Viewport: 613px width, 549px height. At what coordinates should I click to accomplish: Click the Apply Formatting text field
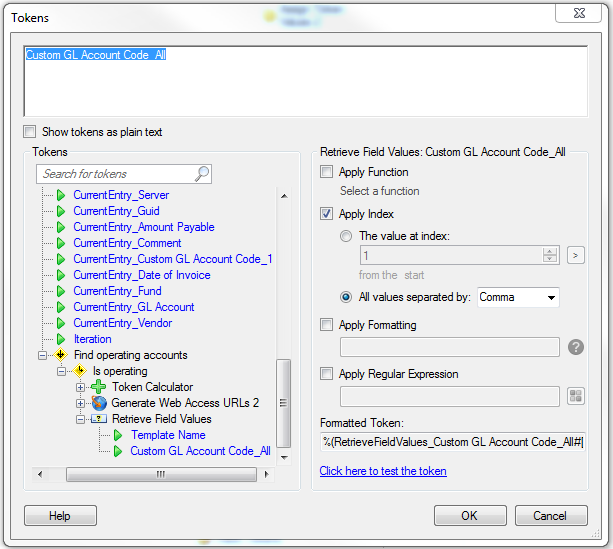pos(450,347)
